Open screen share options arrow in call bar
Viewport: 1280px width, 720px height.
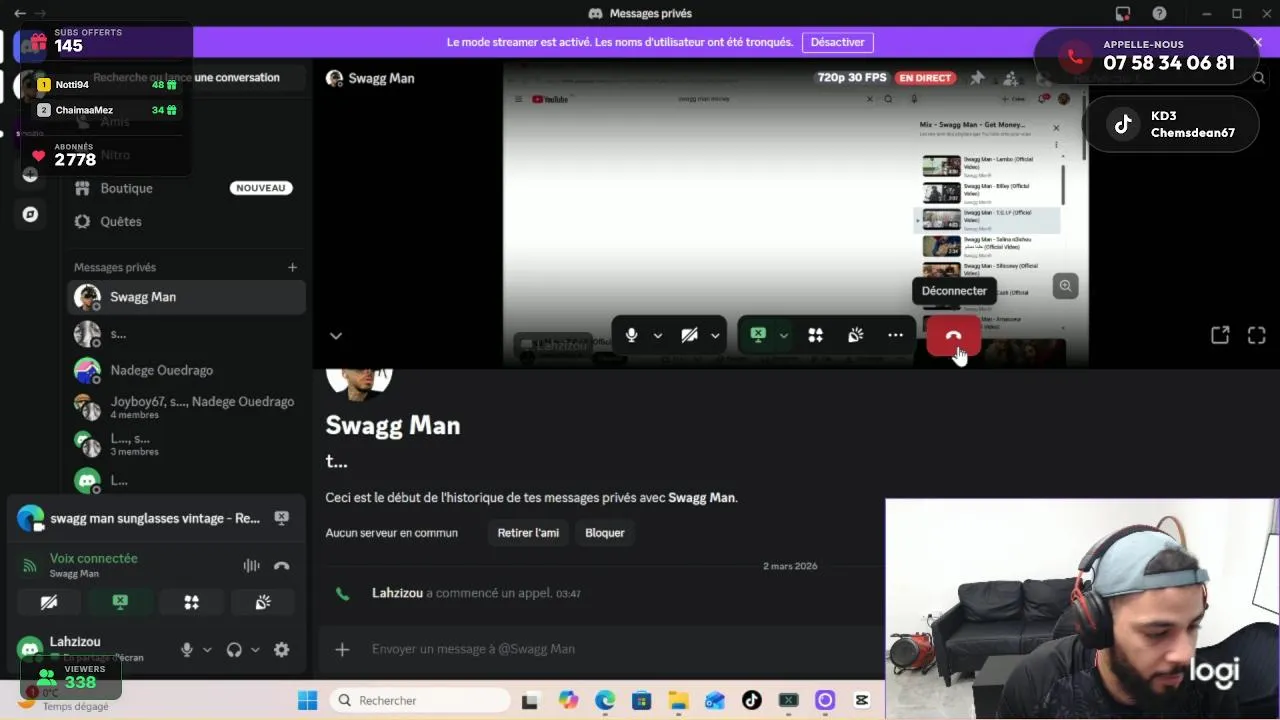(783, 336)
